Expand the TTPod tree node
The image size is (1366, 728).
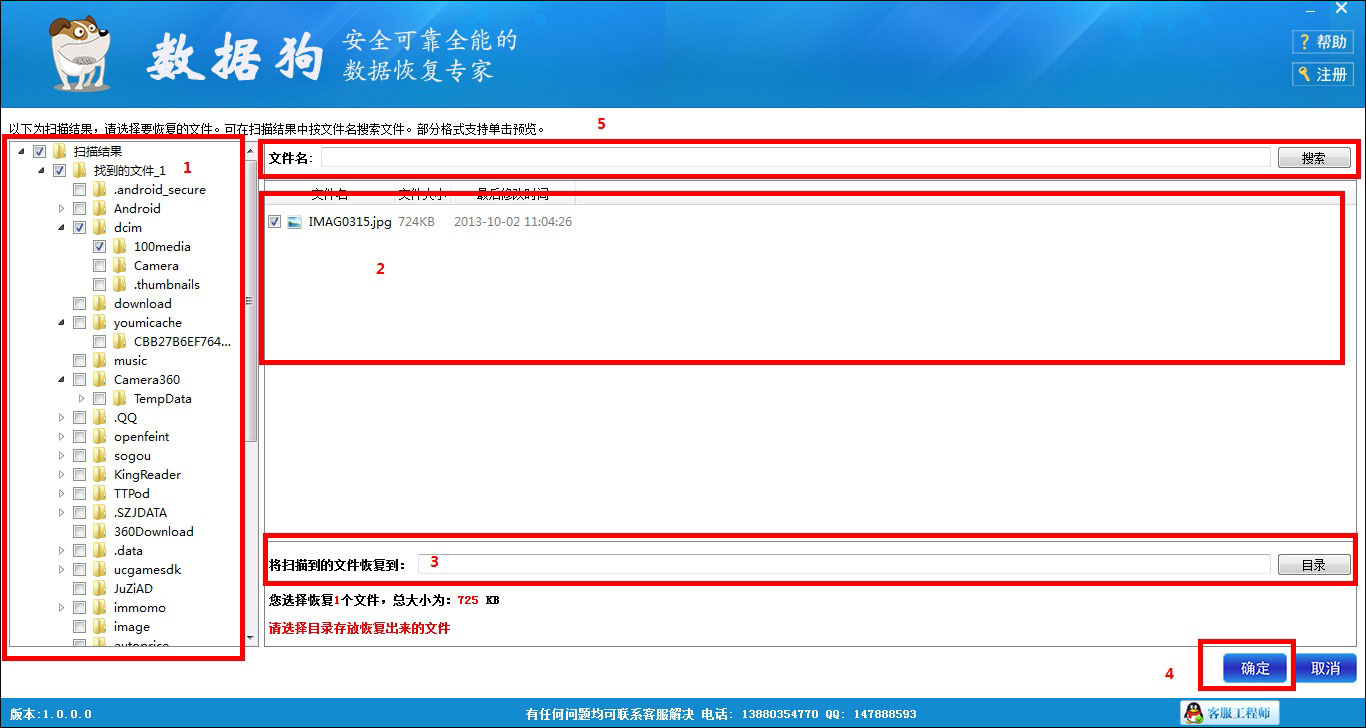tap(62, 493)
